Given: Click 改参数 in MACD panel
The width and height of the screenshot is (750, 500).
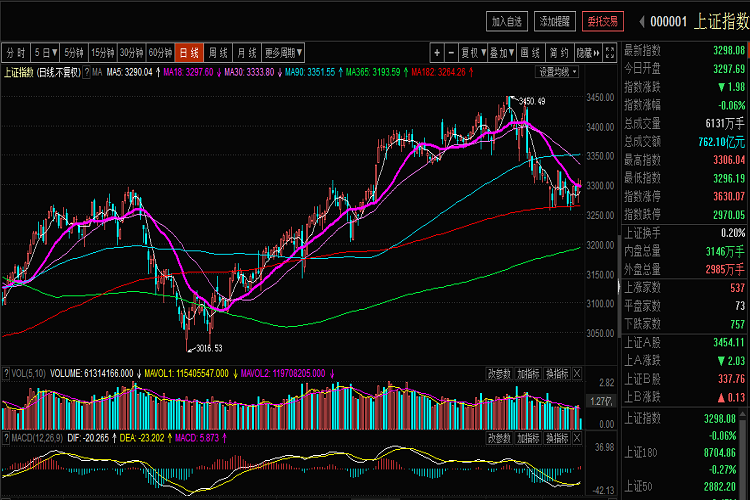Looking at the screenshot, I should (499, 438).
